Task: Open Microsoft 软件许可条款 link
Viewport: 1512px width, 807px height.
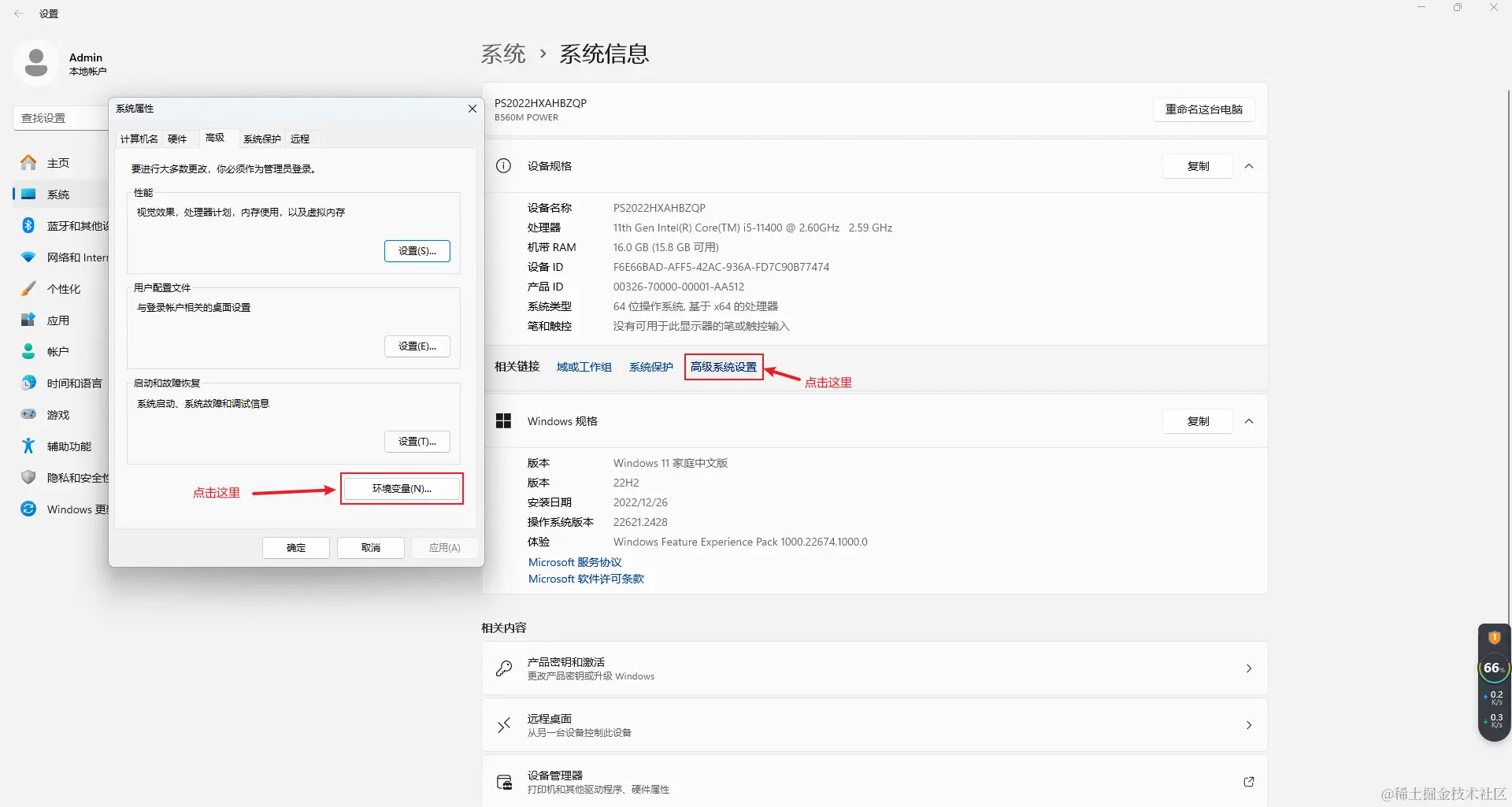Action: coord(586,579)
